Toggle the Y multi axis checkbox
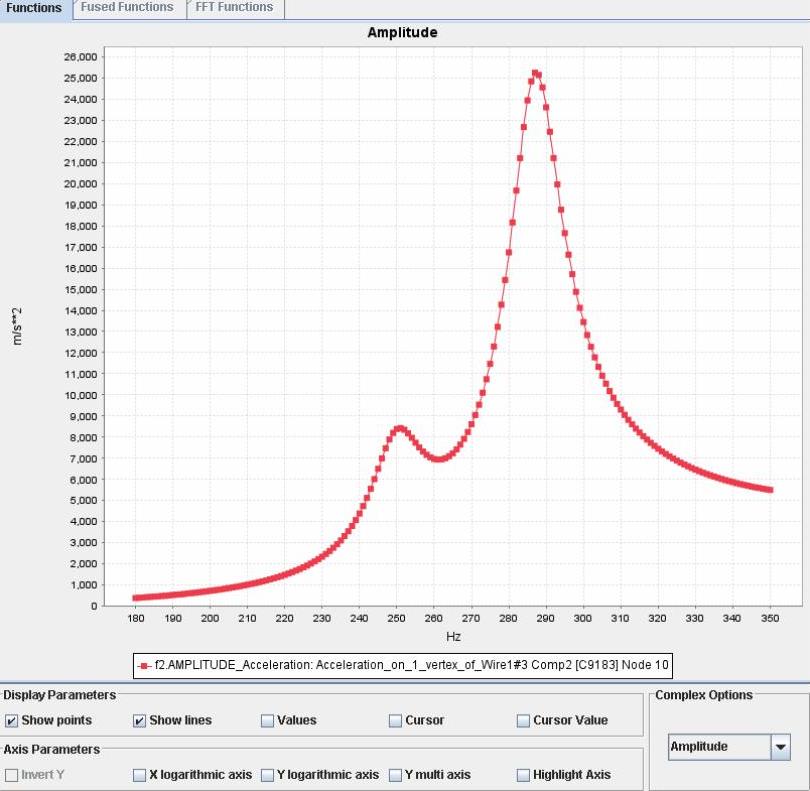The image size is (810, 791). tap(396, 775)
